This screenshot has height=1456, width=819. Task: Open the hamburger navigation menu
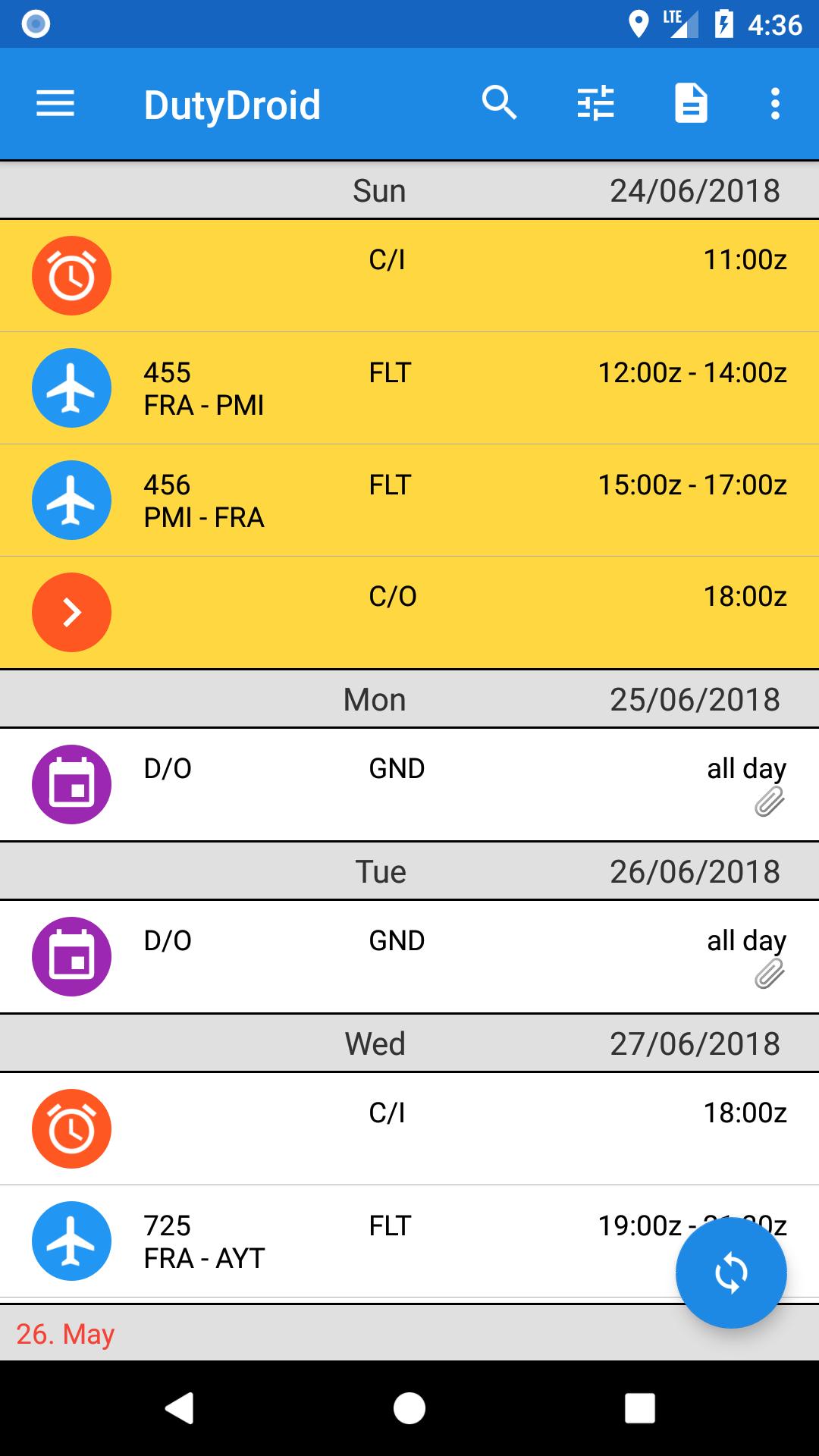(x=55, y=104)
